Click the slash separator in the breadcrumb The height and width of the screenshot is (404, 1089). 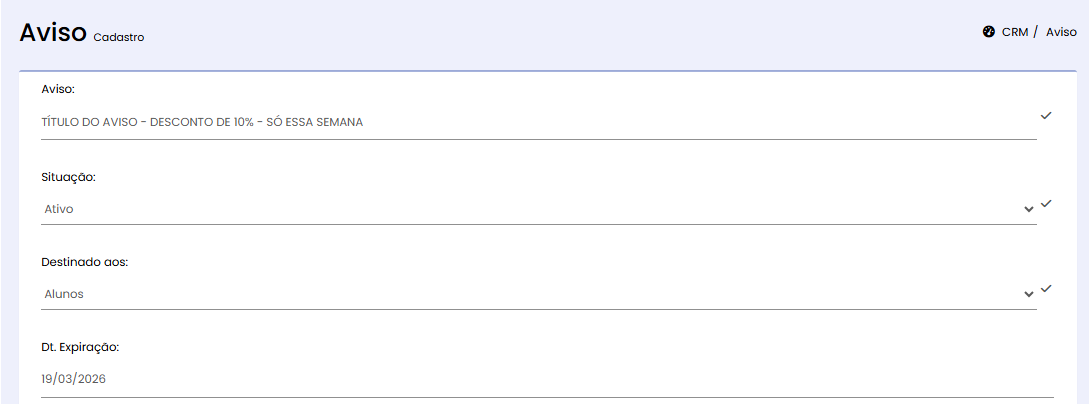pyautogui.click(x=1036, y=32)
